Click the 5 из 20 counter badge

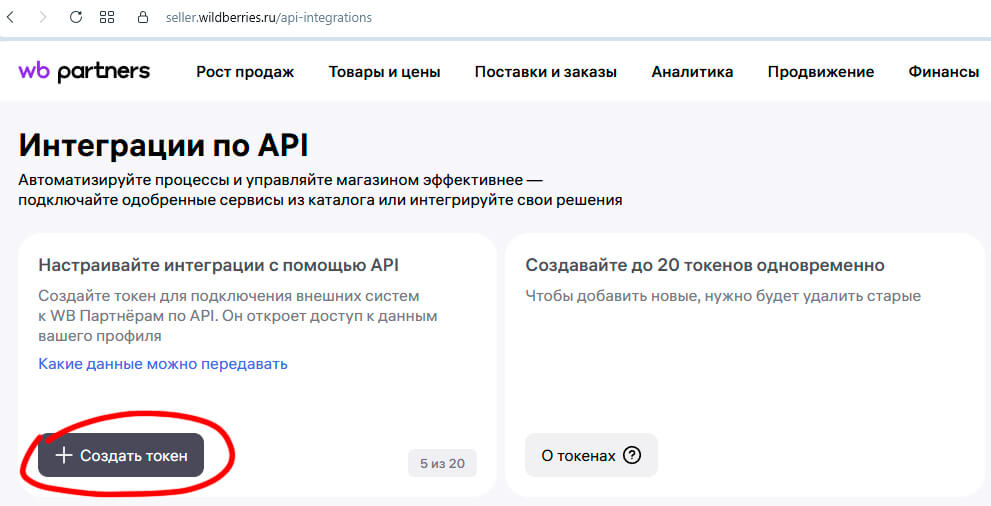(442, 464)
